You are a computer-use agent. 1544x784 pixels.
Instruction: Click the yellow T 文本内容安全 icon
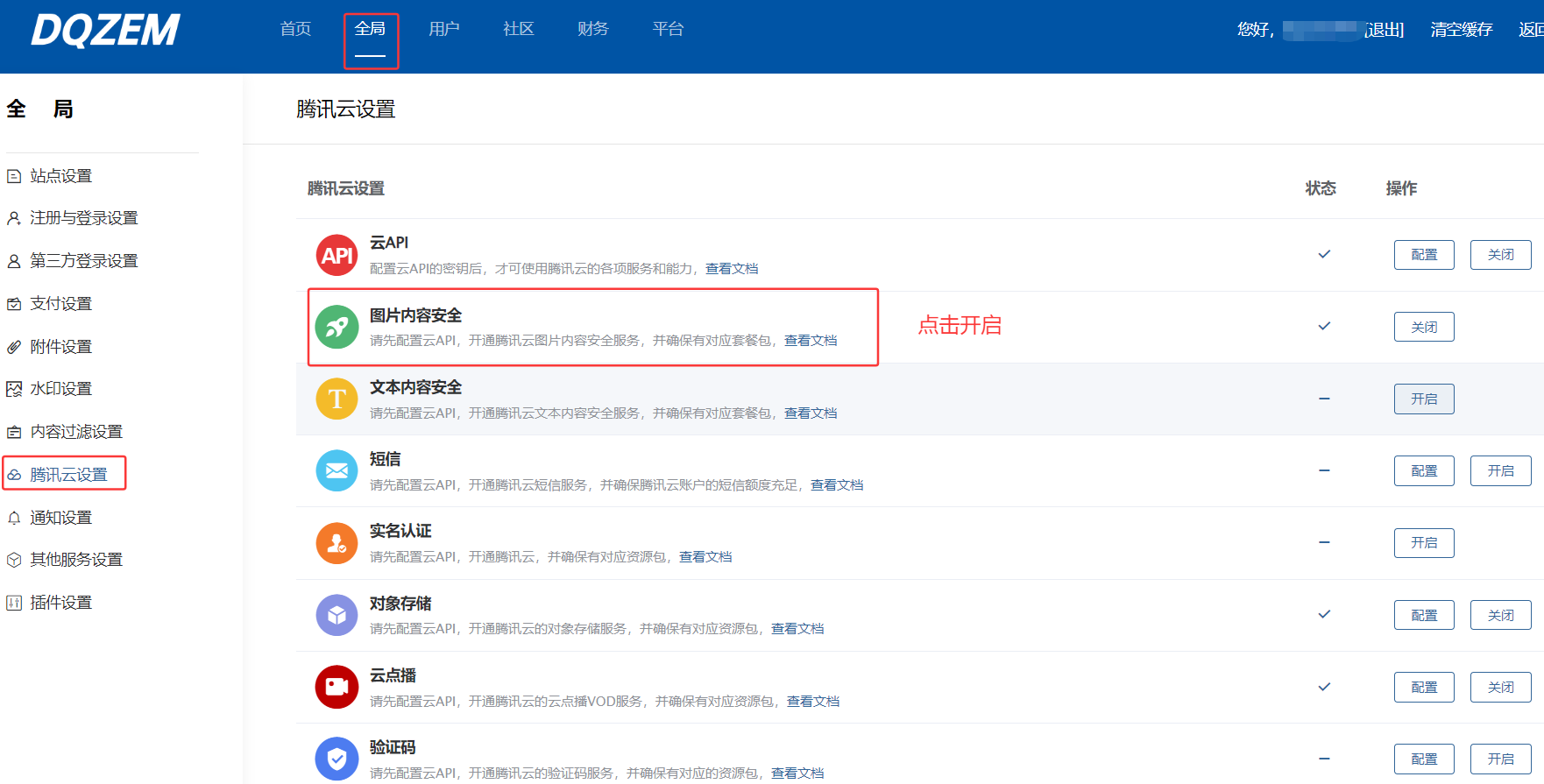(x=336, y=399)
